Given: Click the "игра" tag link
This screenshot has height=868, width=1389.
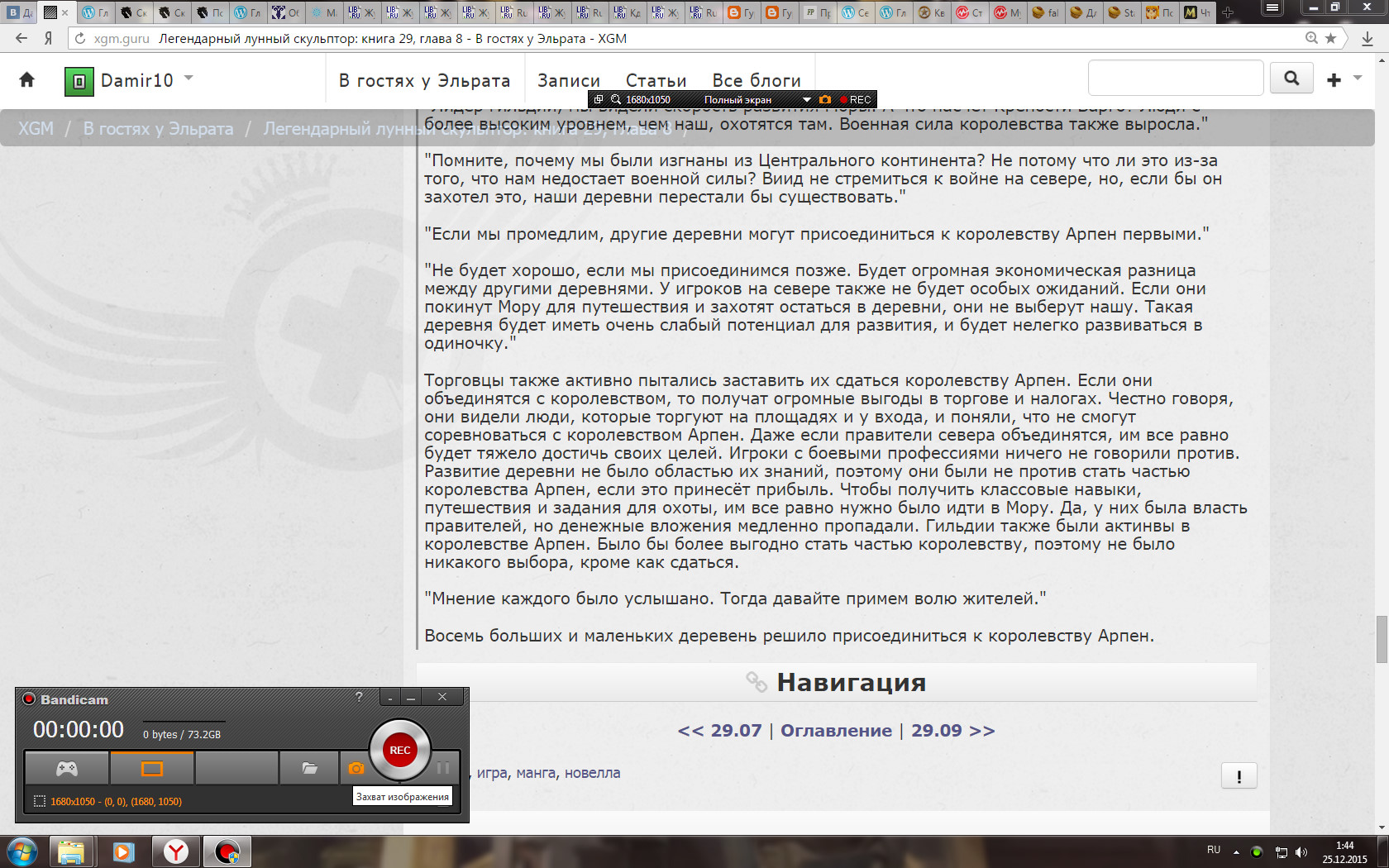Looking at the screenshot, I should coord(492,773).
